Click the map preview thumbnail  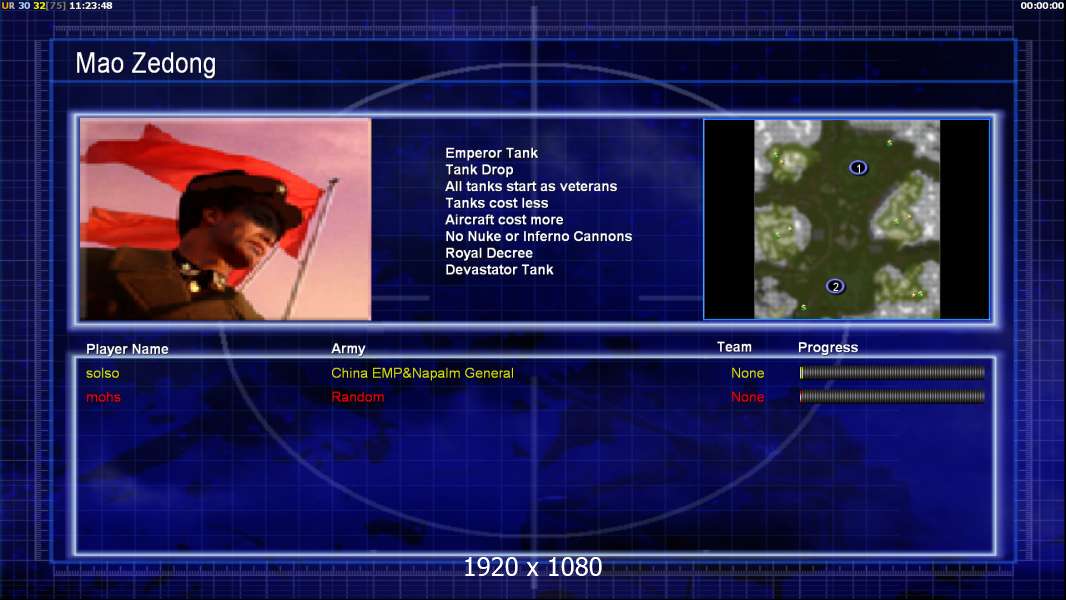pos(847,219)
